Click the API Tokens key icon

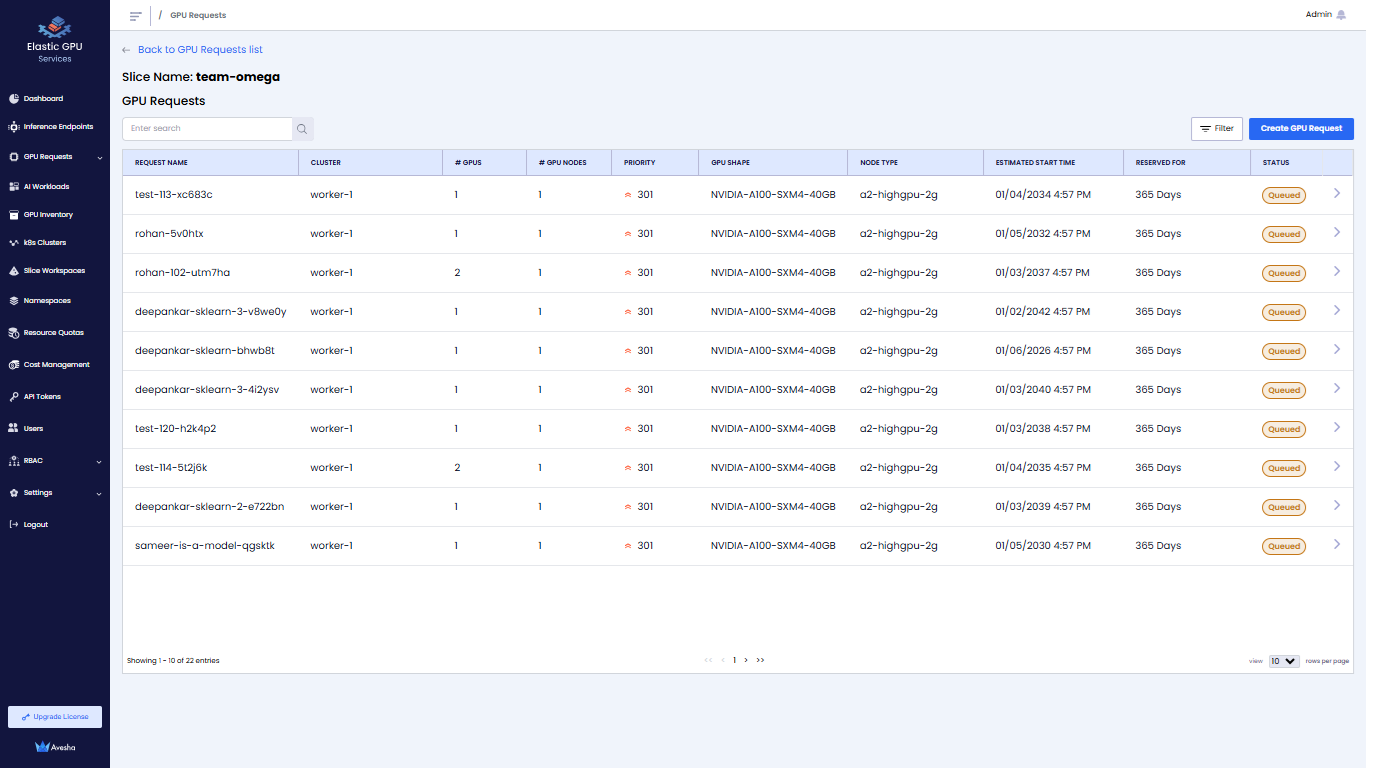pyautogui.click(x=14, y=397)
